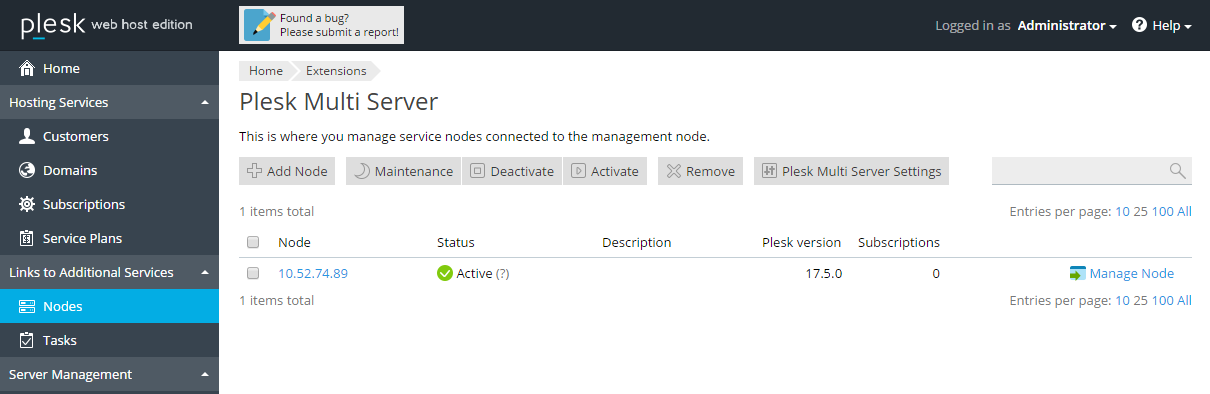1210x394 pixels.
Task: Click the Customers person icon
Action: [x=27, y=136]
